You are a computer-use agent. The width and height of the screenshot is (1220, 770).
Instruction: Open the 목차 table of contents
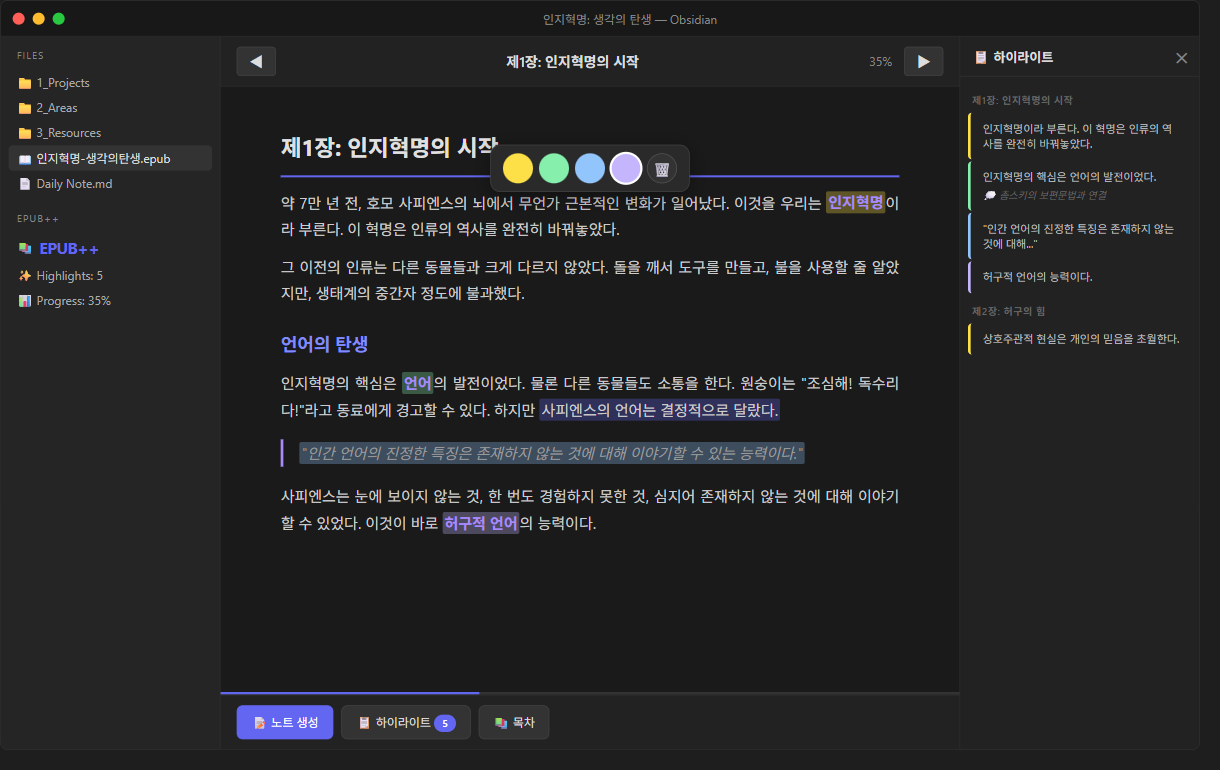(x=514, y=722)
